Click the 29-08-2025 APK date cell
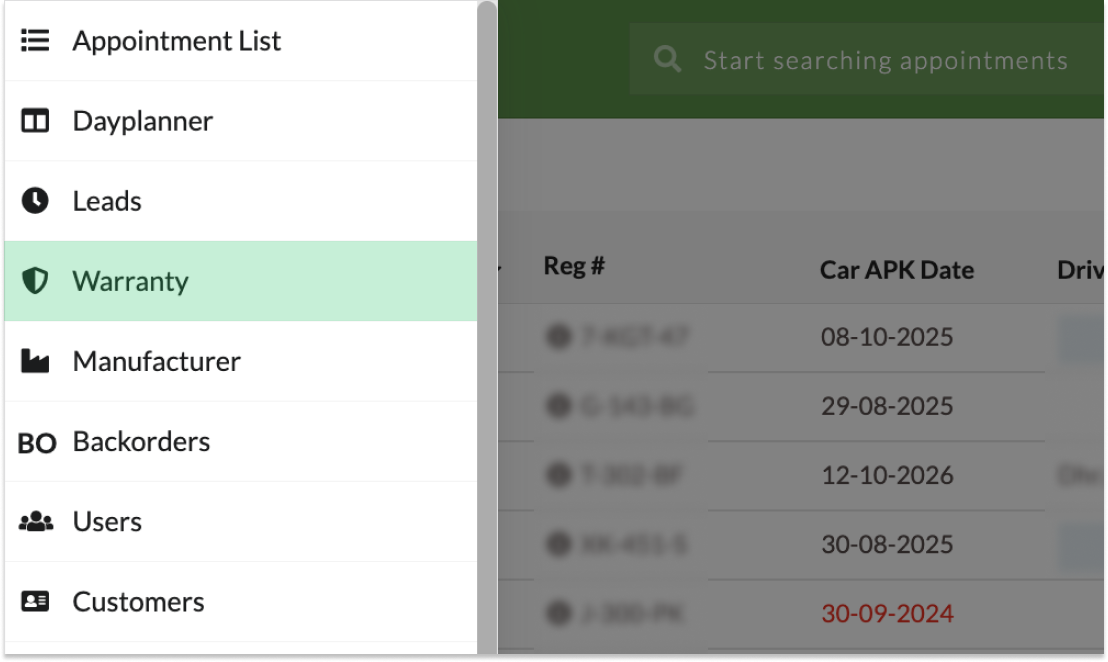The width and height of the screenshot is (1108, 662). [x=887, y=406]
